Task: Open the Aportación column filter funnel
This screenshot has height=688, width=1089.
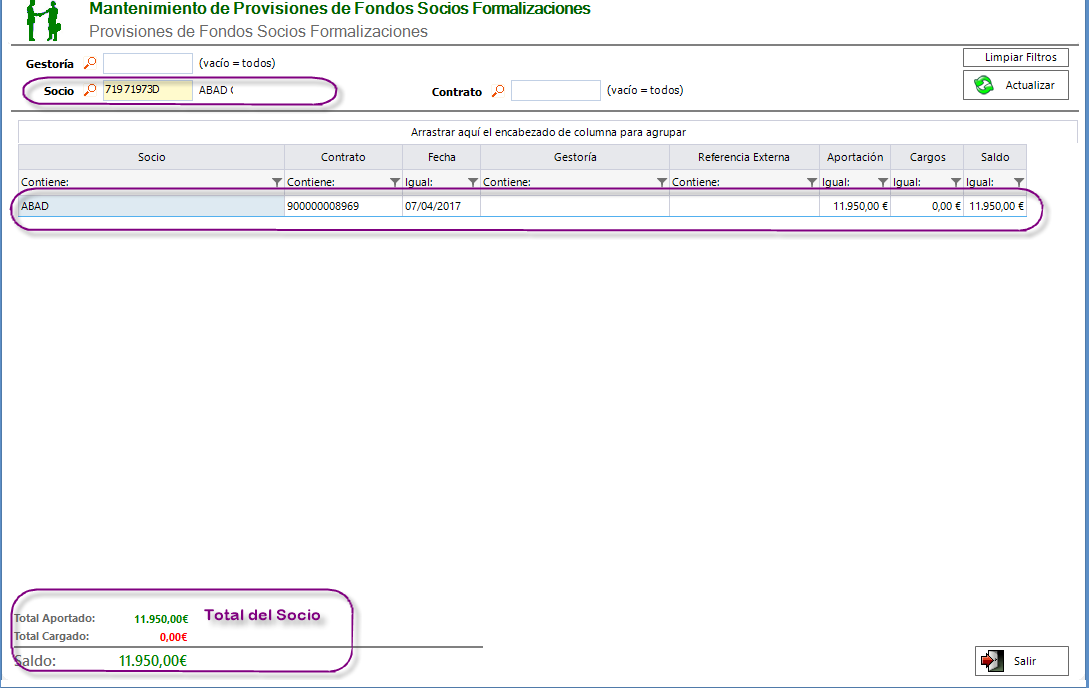Action: pos(882,182)
